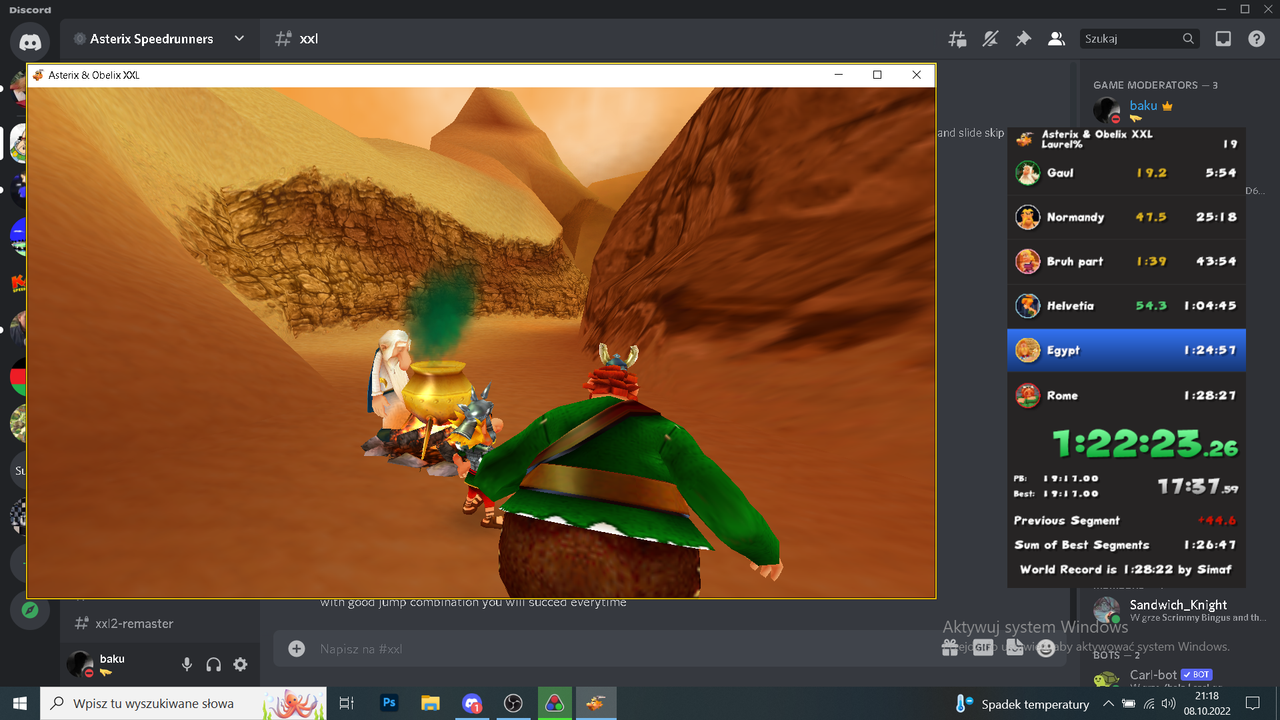This screenshot has width=1280, height=720.
Task: Click GAME MODERATORS — 3 heading
Action: 1155,85
